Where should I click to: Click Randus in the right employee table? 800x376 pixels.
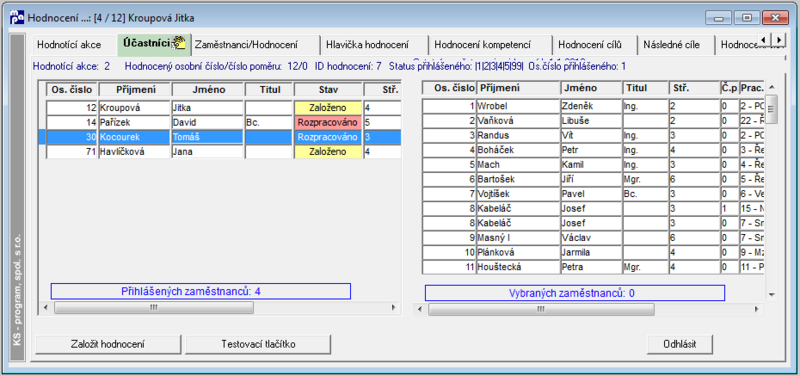517,136
